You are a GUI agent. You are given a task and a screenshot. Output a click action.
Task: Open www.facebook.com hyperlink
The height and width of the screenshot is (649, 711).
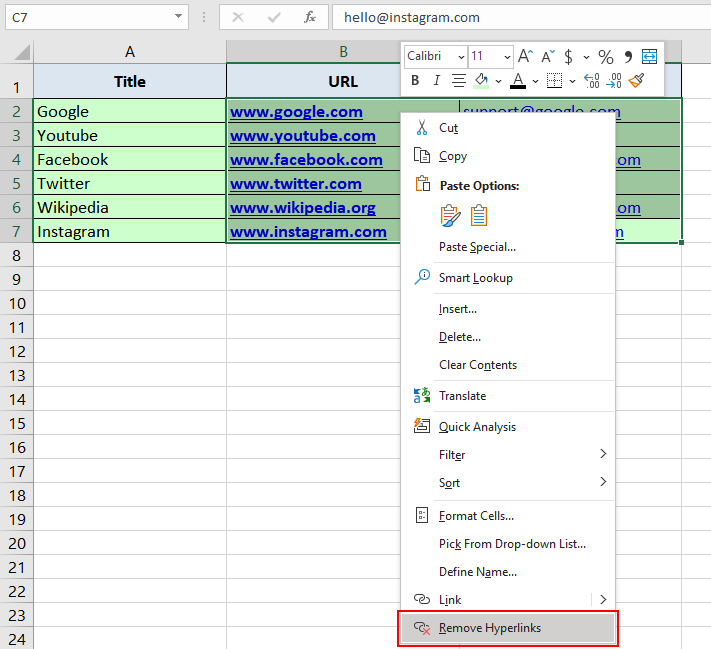pos(306,160)
